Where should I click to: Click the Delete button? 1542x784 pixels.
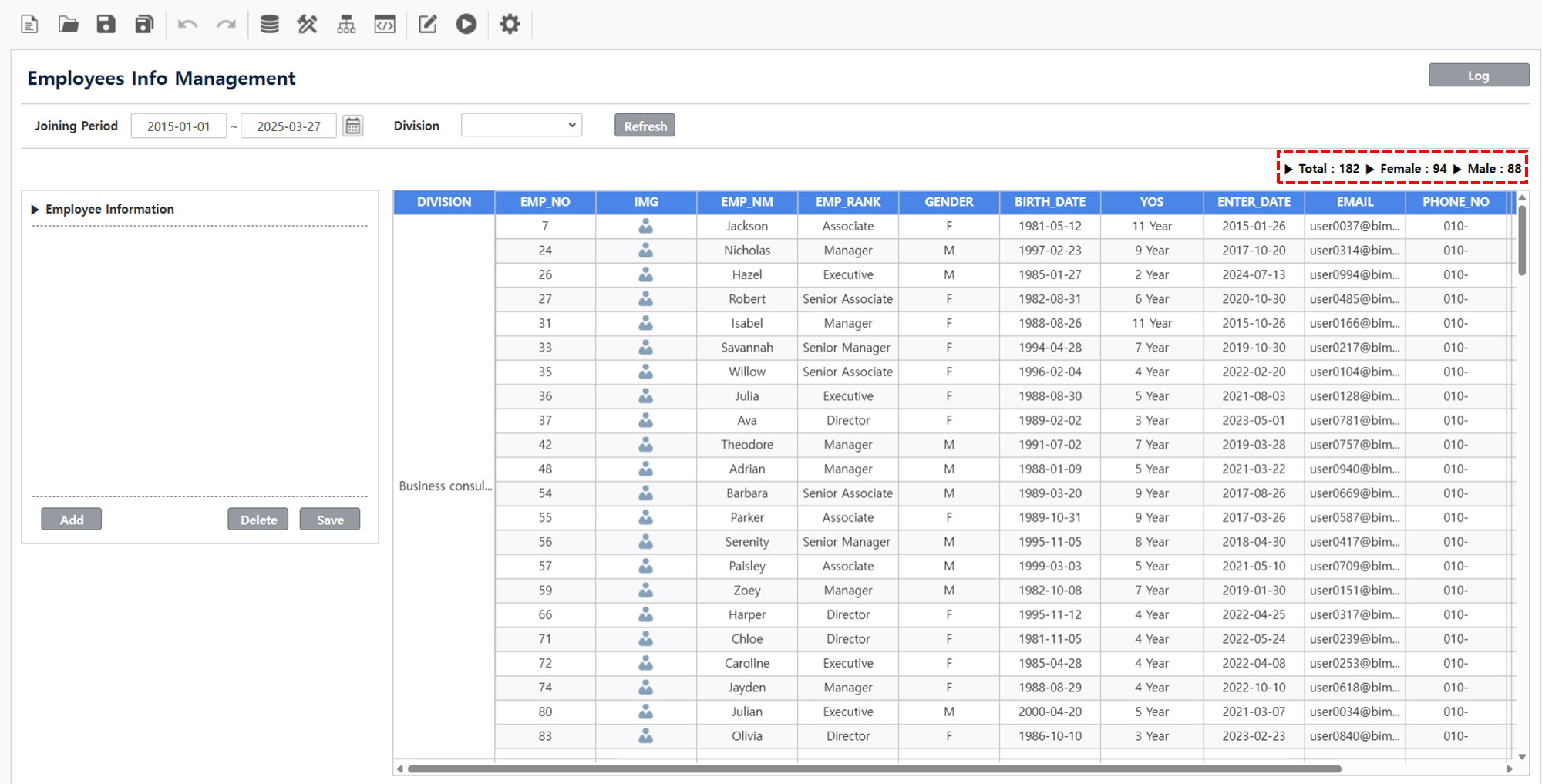point(258,520)
